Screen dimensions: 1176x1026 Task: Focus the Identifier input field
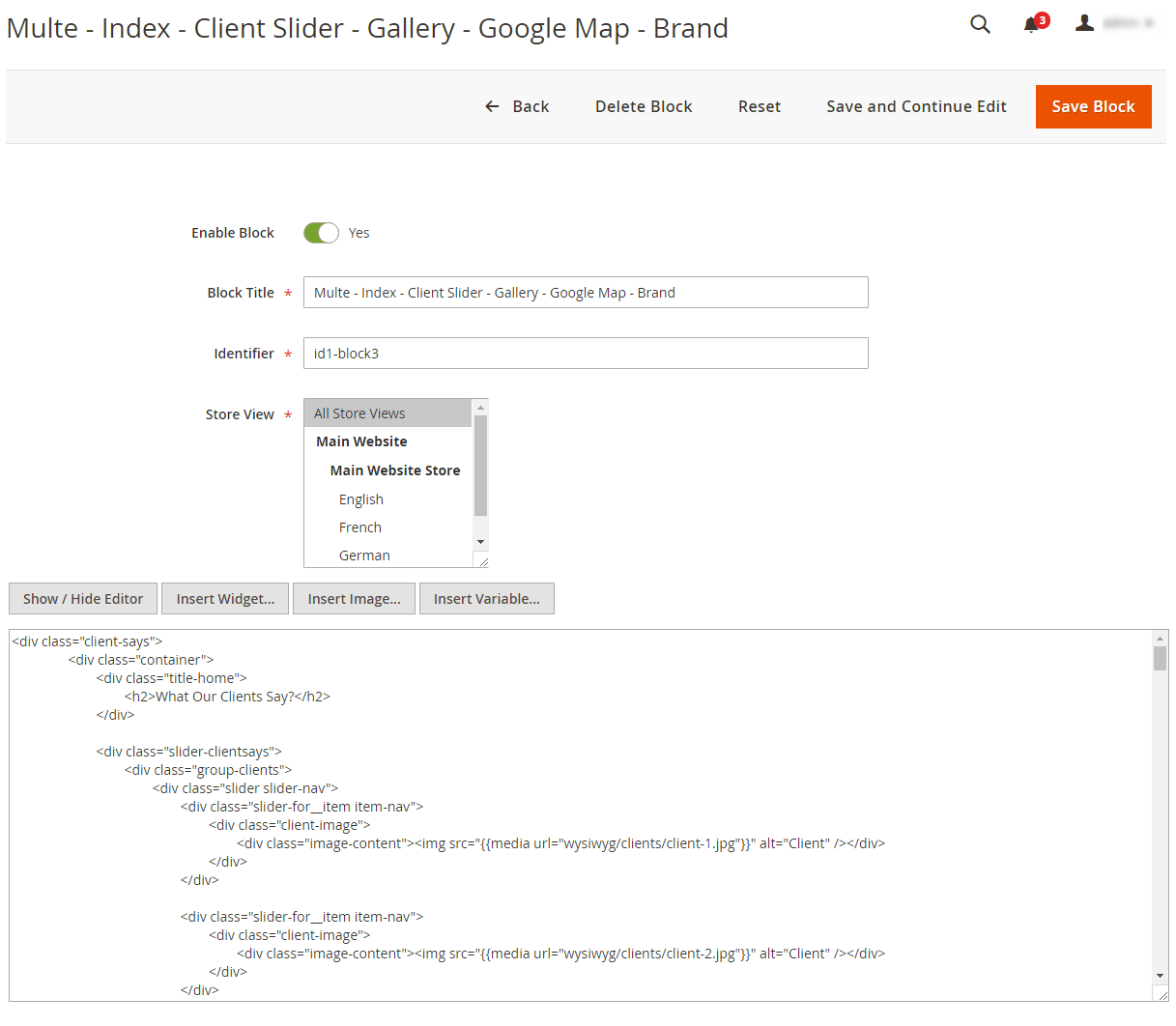pyautogui.click(x=586, y=354)
